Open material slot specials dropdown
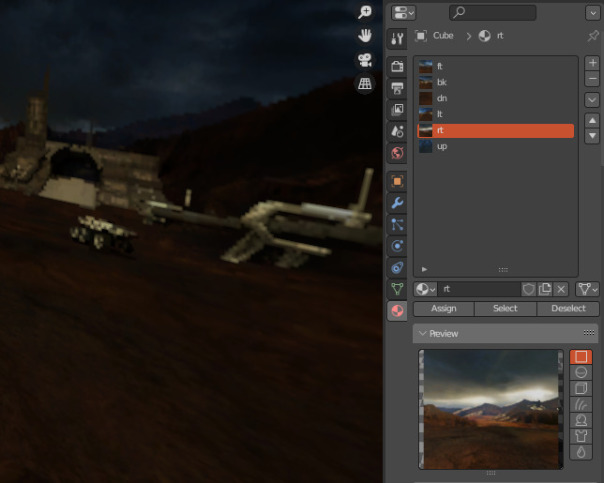Viewport: 604px width, 483px height. [592, 100]
